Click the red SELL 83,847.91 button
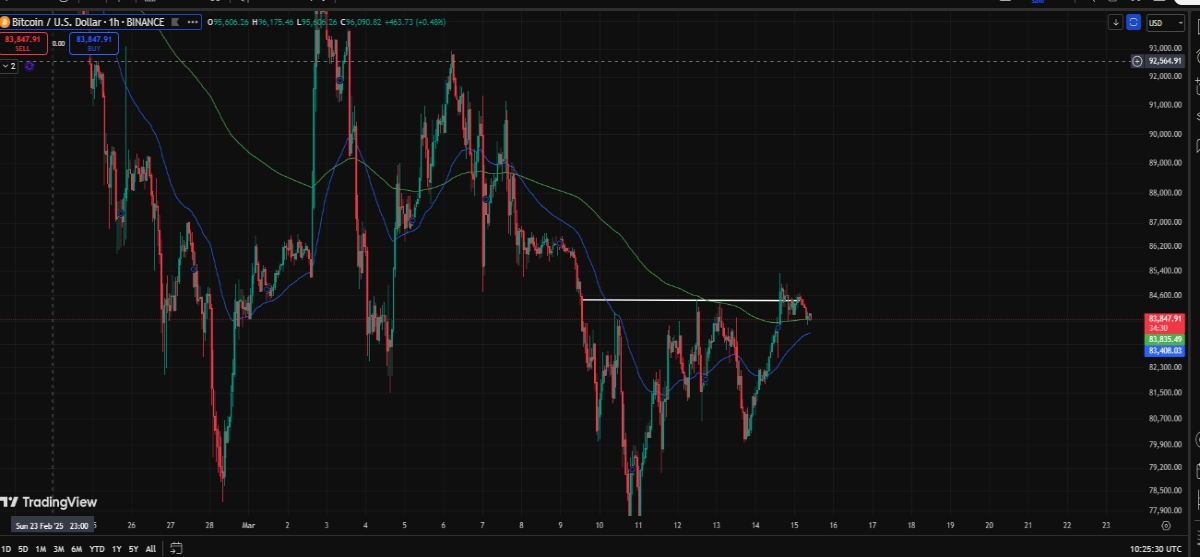This screenshot has width=1200, height=557. pyautogui.click(x=24, y=43)
